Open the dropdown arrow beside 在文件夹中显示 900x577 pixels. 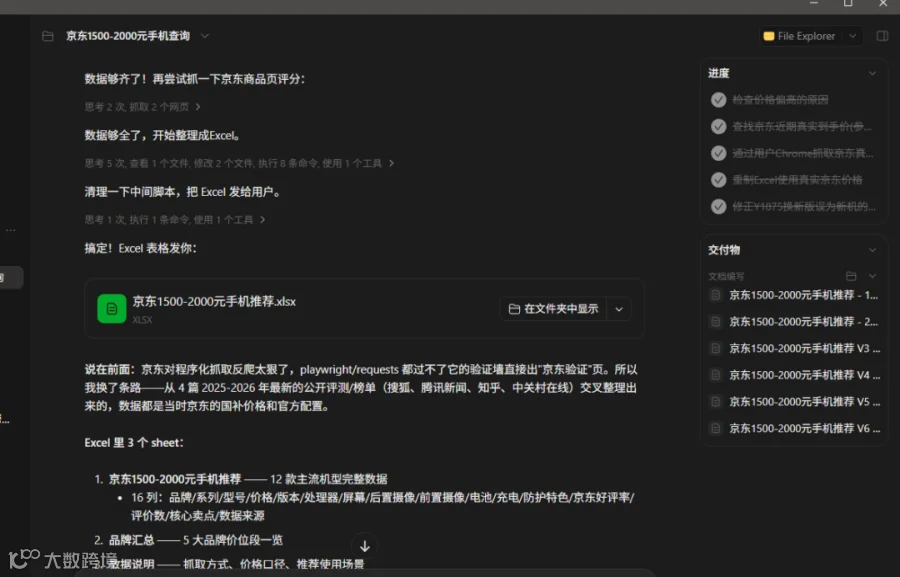tap(619, 309)
